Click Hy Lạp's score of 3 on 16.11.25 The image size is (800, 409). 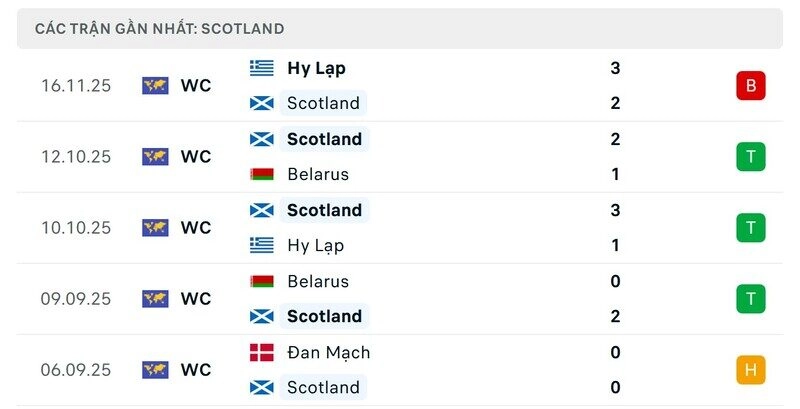[x=615, y=68]
